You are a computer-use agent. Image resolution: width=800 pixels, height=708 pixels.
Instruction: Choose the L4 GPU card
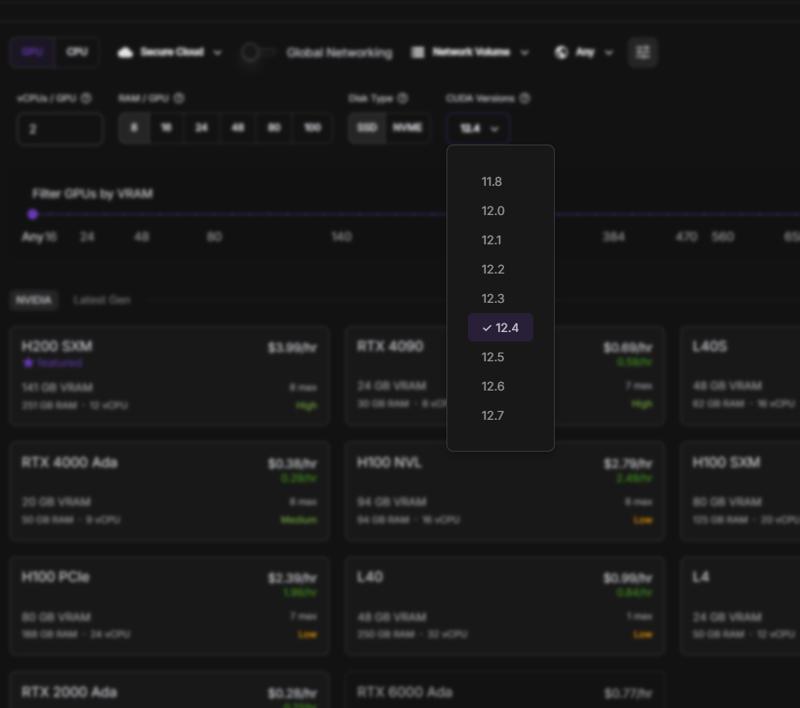[x=740, y=605]
